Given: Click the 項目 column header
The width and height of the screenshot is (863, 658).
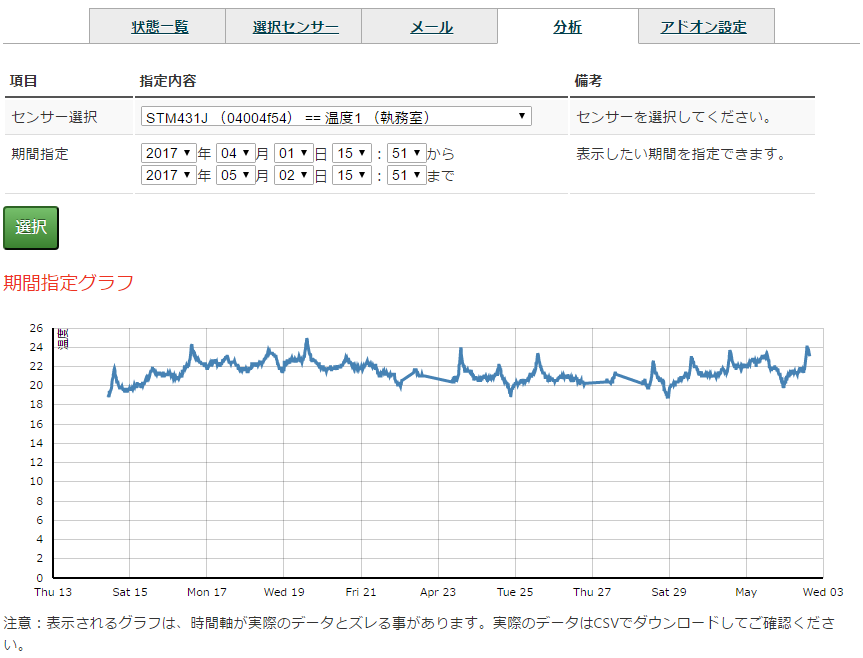Looking at the screenshot, I should pyautogui.click(x=23, y=81).
